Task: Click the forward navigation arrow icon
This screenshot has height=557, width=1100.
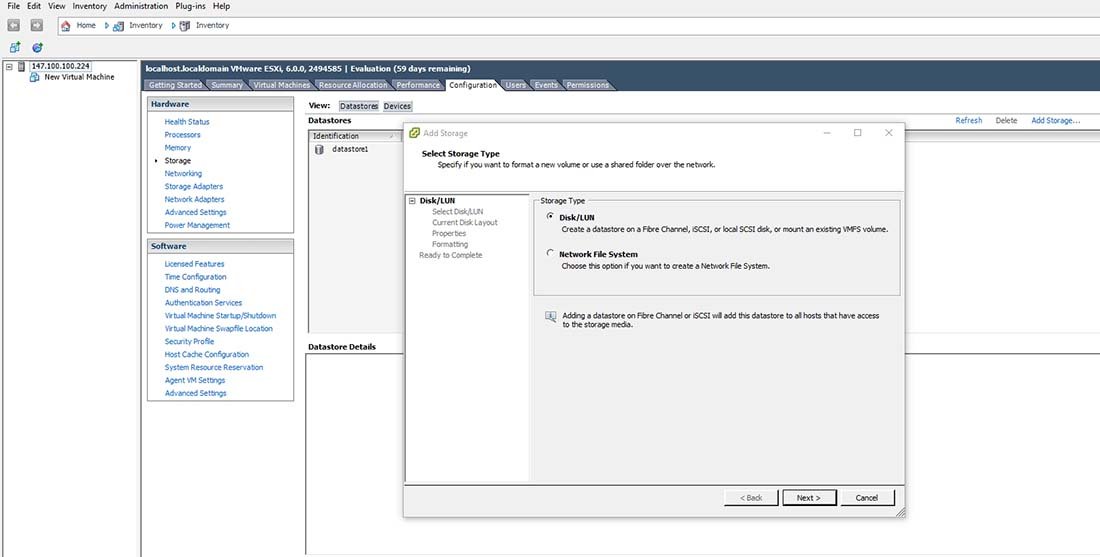Action: tap(36, 25)
